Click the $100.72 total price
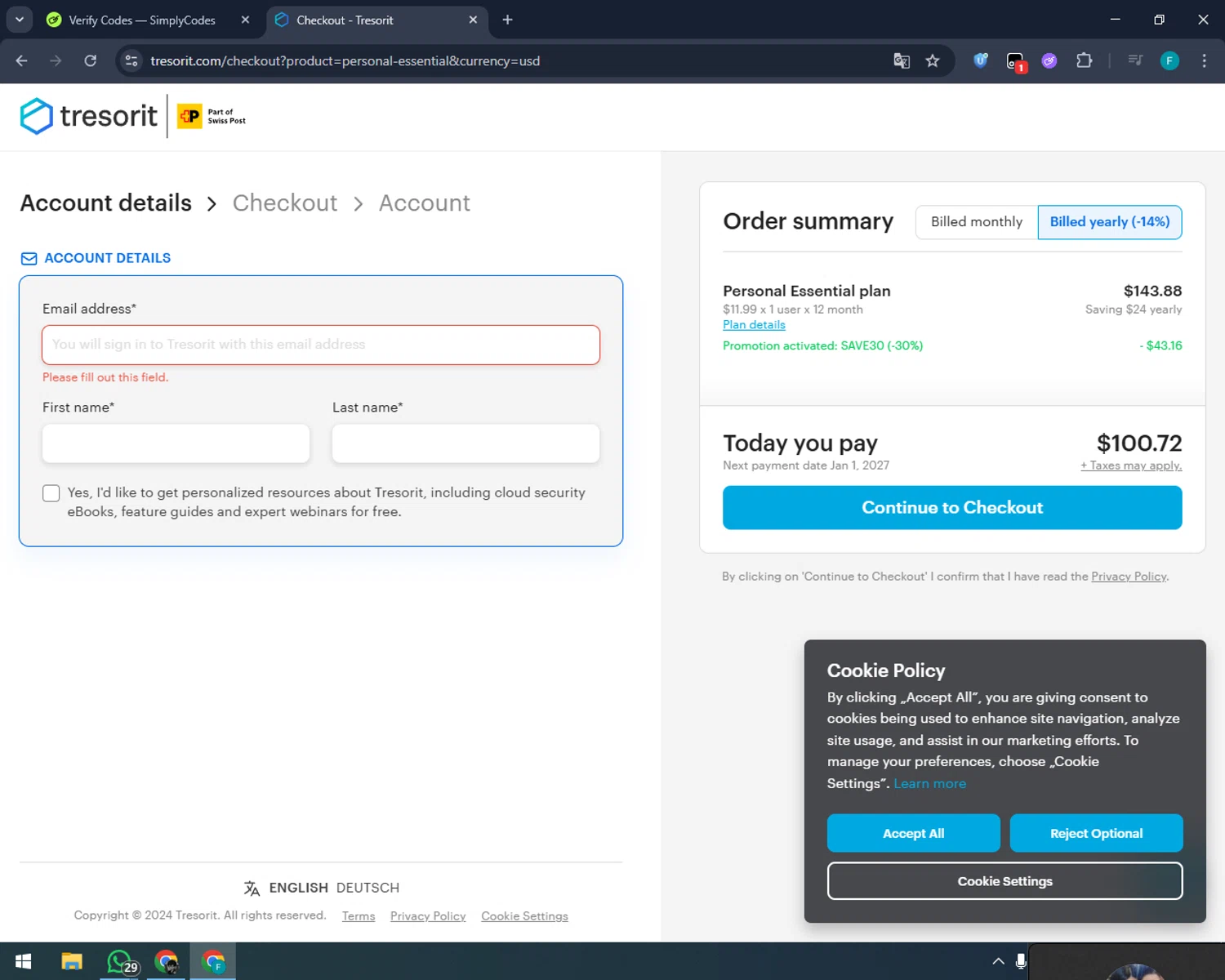This screenshot has width=1225, height=980. [1139, 443]
